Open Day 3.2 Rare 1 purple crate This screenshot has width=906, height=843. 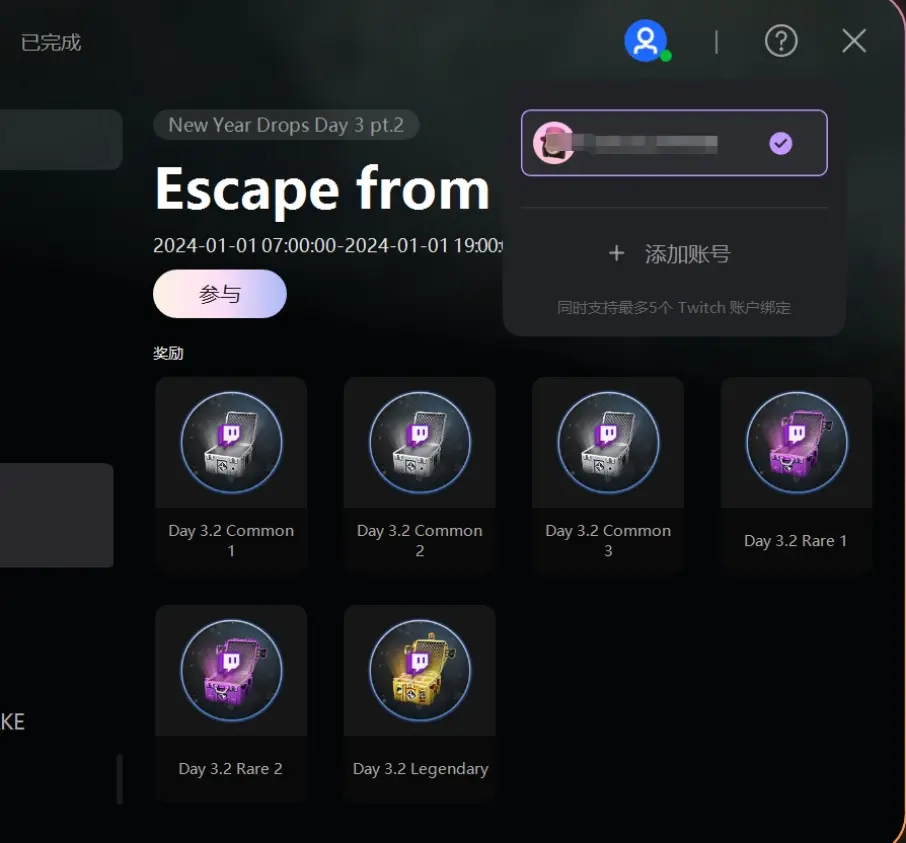797,442
